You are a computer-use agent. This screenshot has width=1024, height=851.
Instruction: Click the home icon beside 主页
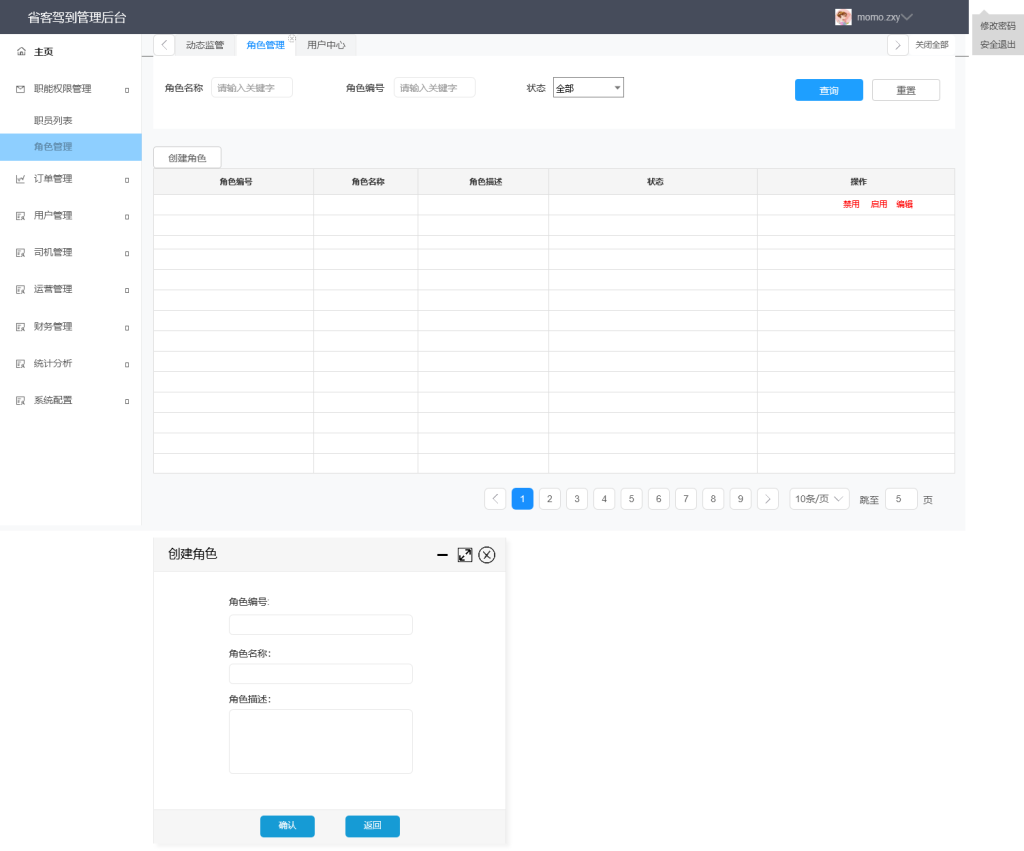click(x=21, y=52)
